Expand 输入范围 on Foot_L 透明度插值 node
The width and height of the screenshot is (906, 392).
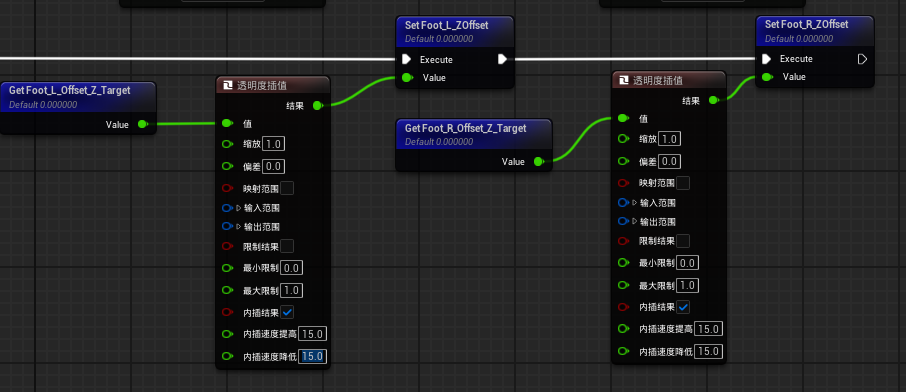[x=239, y=208]
